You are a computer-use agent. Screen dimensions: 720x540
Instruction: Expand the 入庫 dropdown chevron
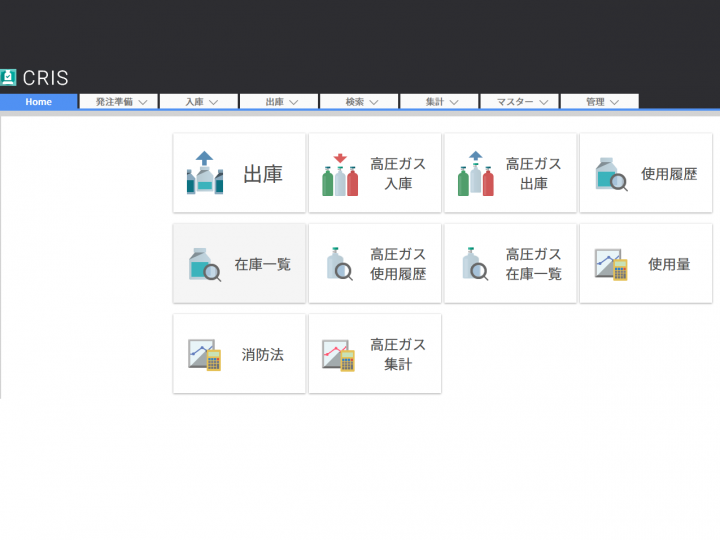214,102
